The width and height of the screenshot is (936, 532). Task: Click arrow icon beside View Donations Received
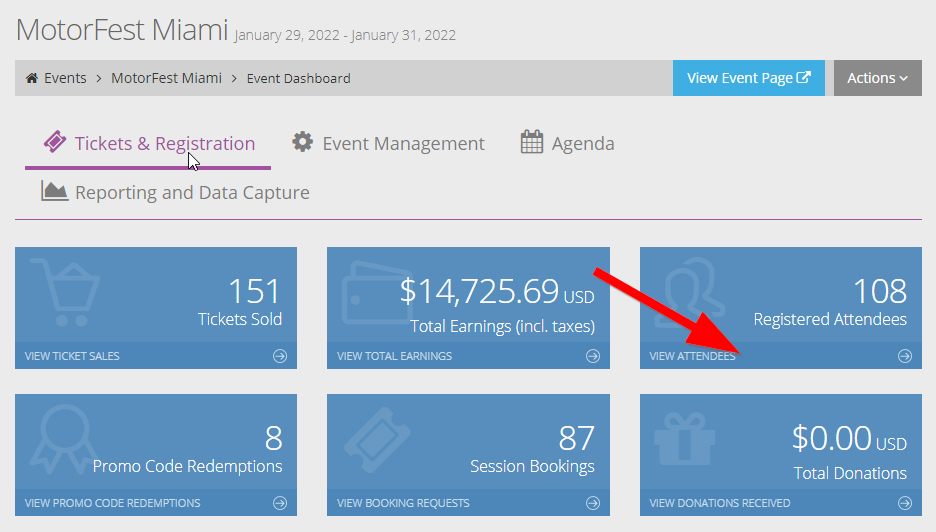tap(905, 503)
